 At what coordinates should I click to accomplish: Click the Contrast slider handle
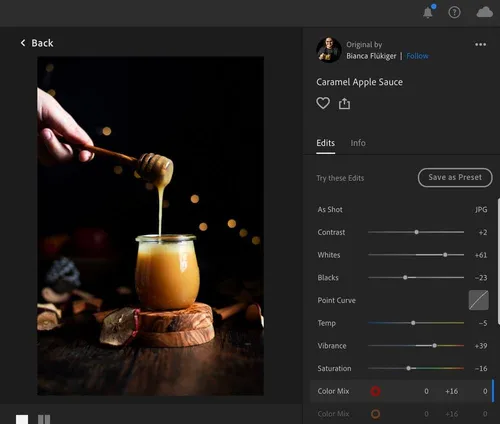click(x=416, y=232)
